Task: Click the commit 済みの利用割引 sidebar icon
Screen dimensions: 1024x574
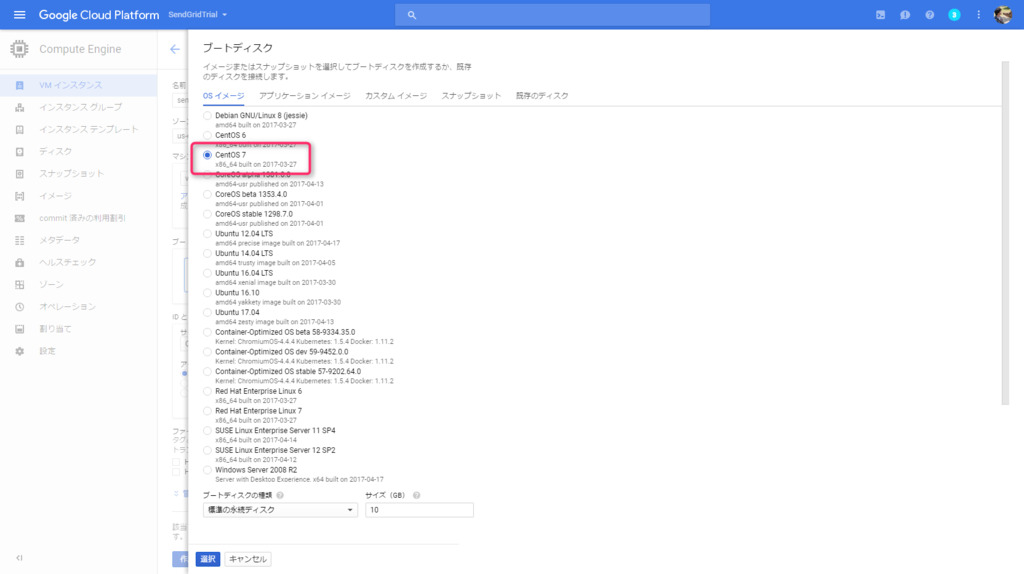Action: (20, 218)
